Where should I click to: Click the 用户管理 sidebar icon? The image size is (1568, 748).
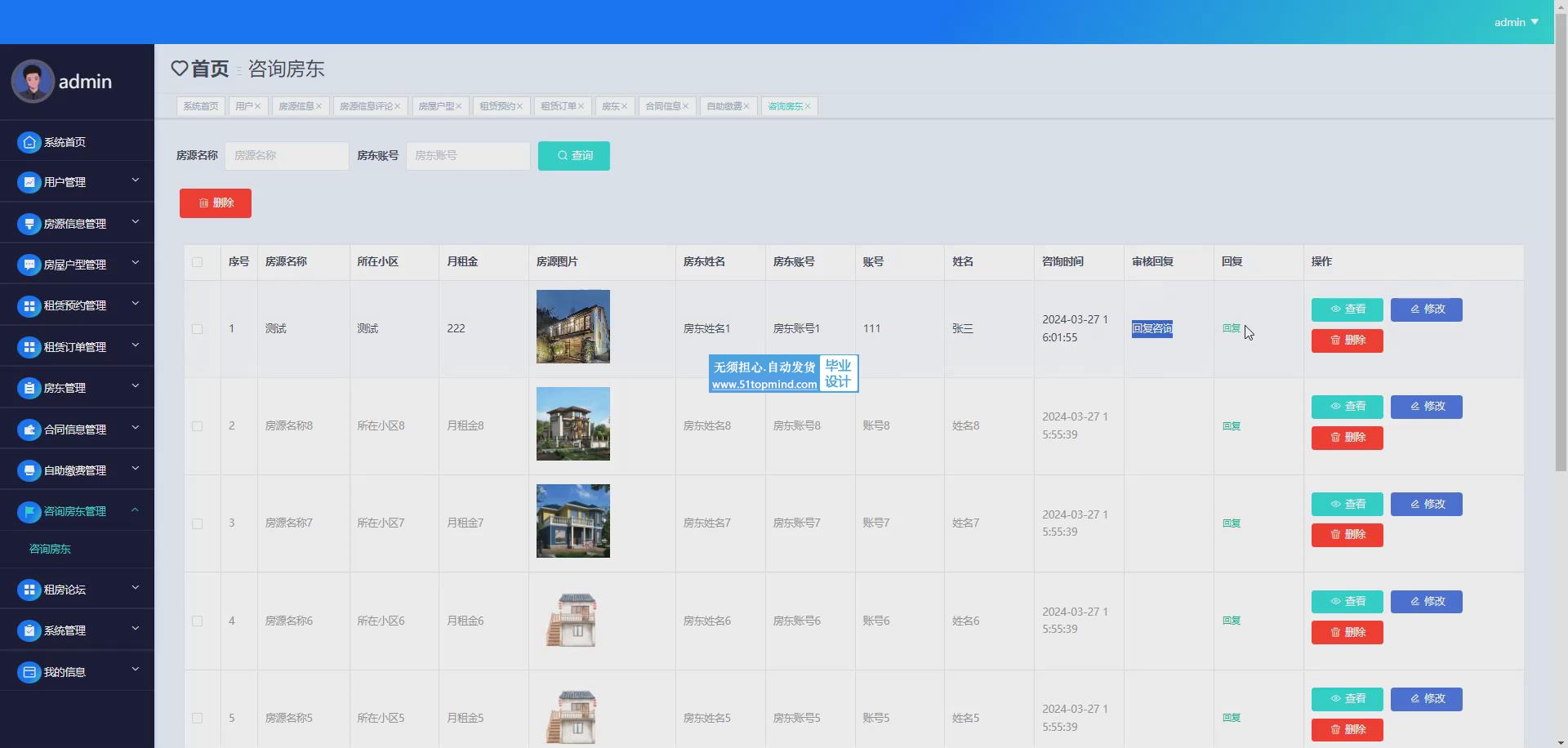pyautogui.click(x=29, y=182)
